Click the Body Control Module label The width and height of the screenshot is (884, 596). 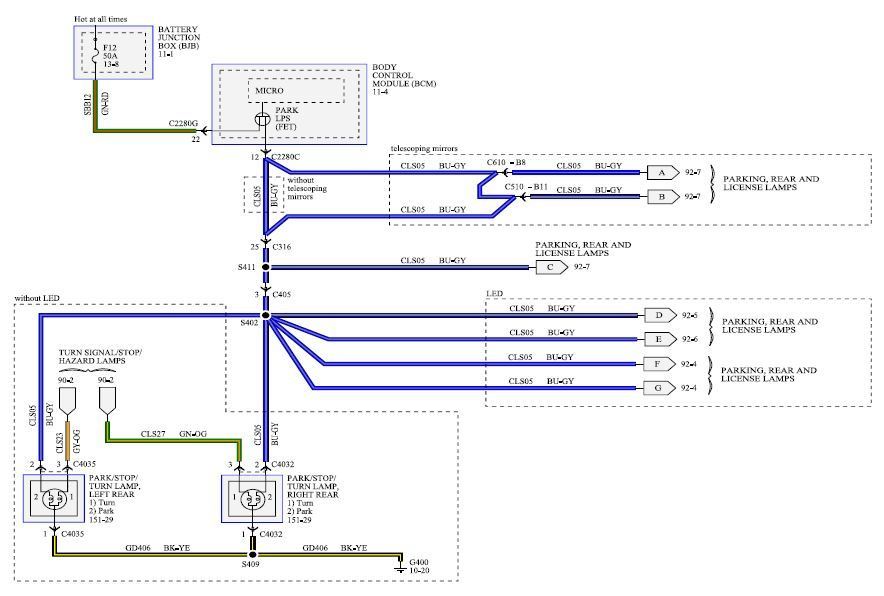(x=404, y=83)
